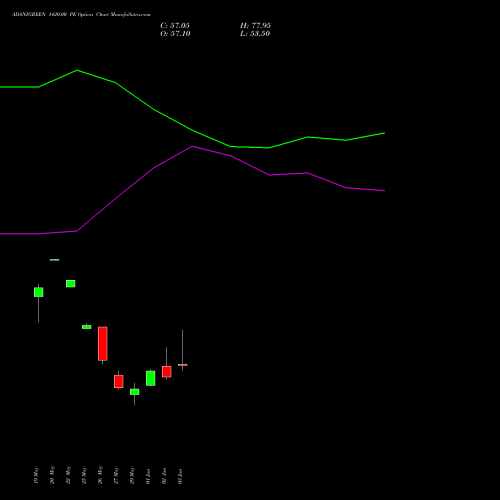Click the high value H: 77.95
This screenshot has height=500, width=500.
click(255, 26)
